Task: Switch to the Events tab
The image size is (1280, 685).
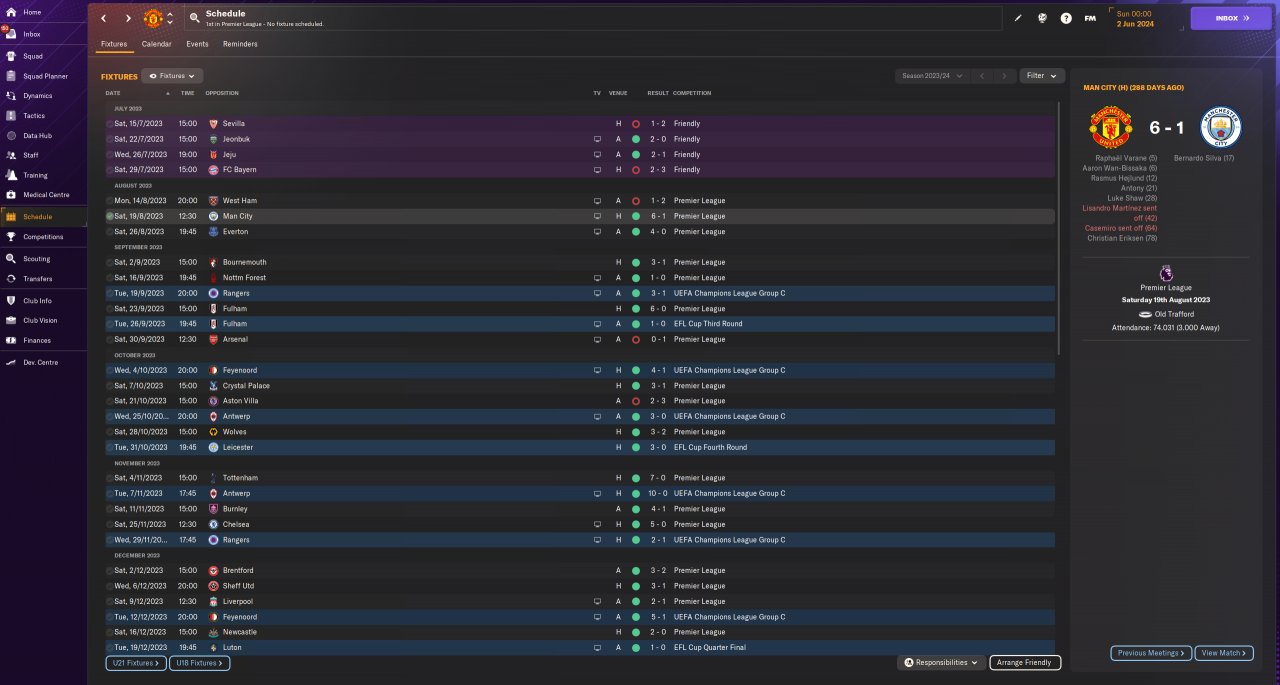Action: pyautogui.click(x=197, y=44)
